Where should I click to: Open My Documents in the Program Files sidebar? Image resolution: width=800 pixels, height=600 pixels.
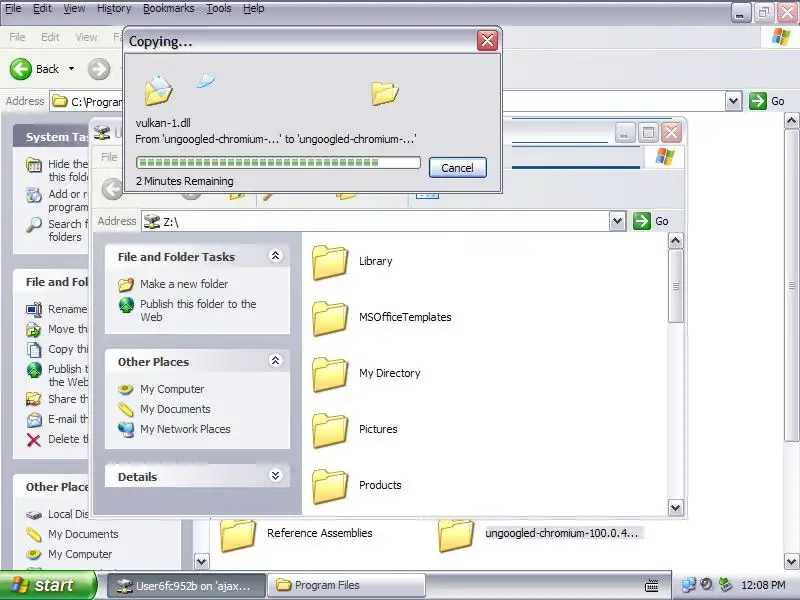83,534
